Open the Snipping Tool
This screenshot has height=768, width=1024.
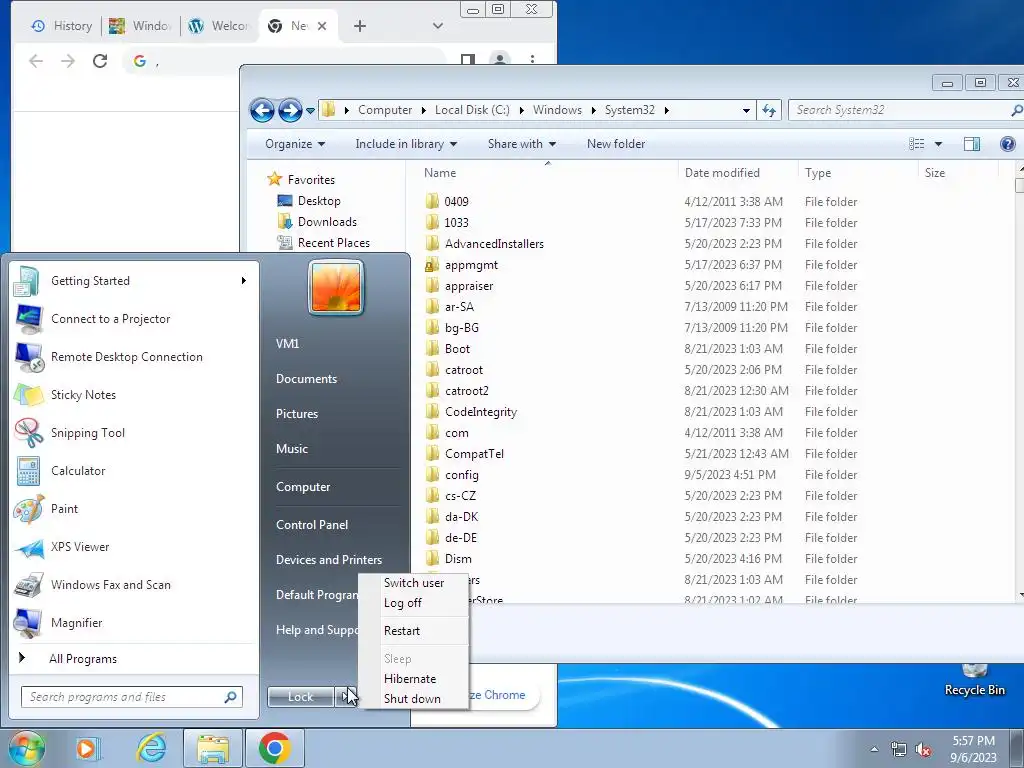134,432
